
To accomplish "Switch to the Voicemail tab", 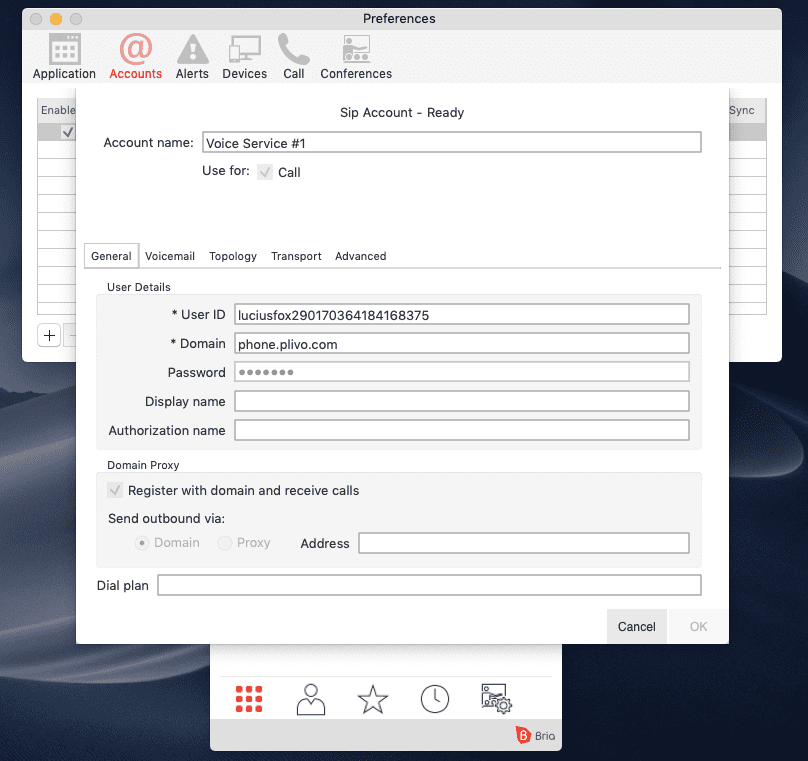I will 170,256.
